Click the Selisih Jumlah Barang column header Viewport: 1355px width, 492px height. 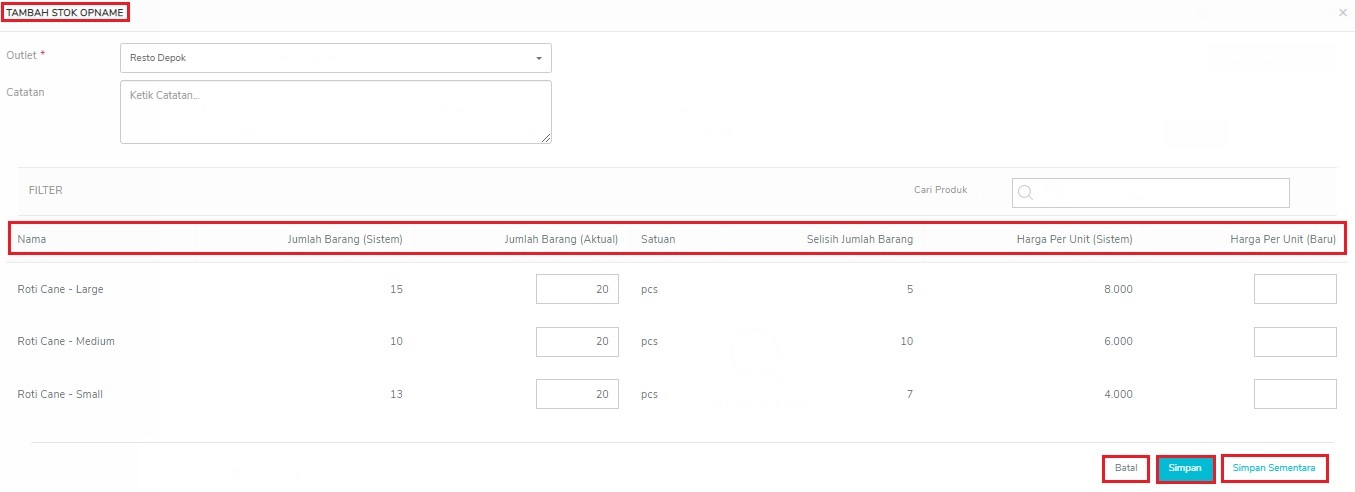(859, 239)
